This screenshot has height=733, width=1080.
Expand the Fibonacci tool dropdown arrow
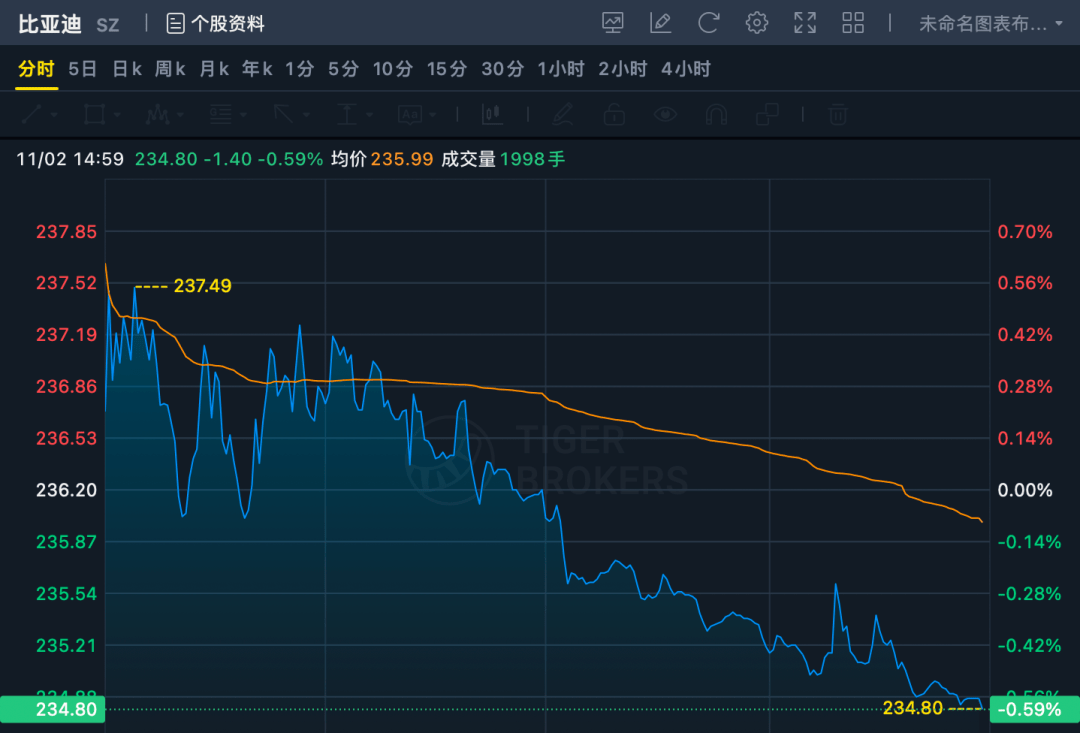coord(243,115)
